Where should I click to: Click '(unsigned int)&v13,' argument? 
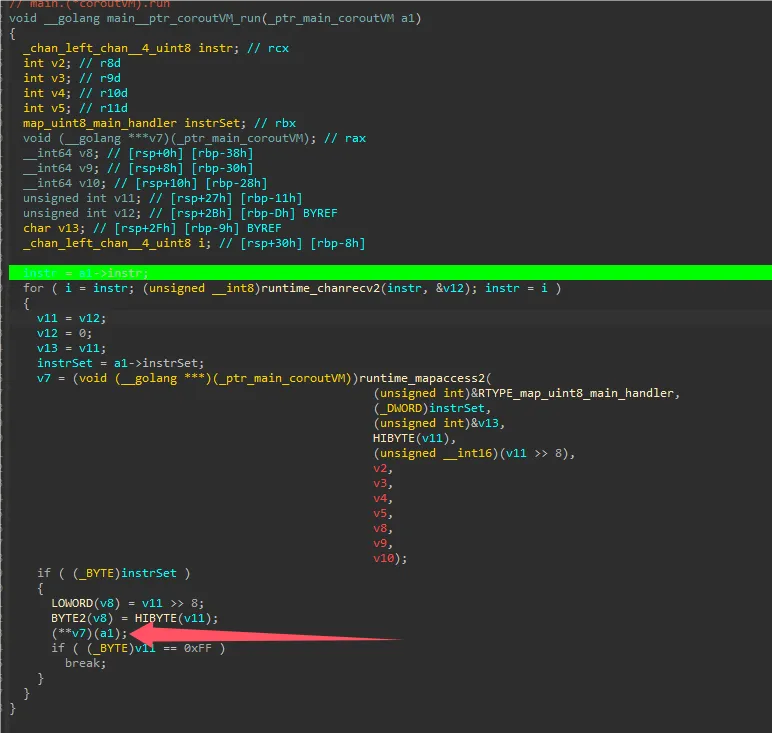point(439,423)
